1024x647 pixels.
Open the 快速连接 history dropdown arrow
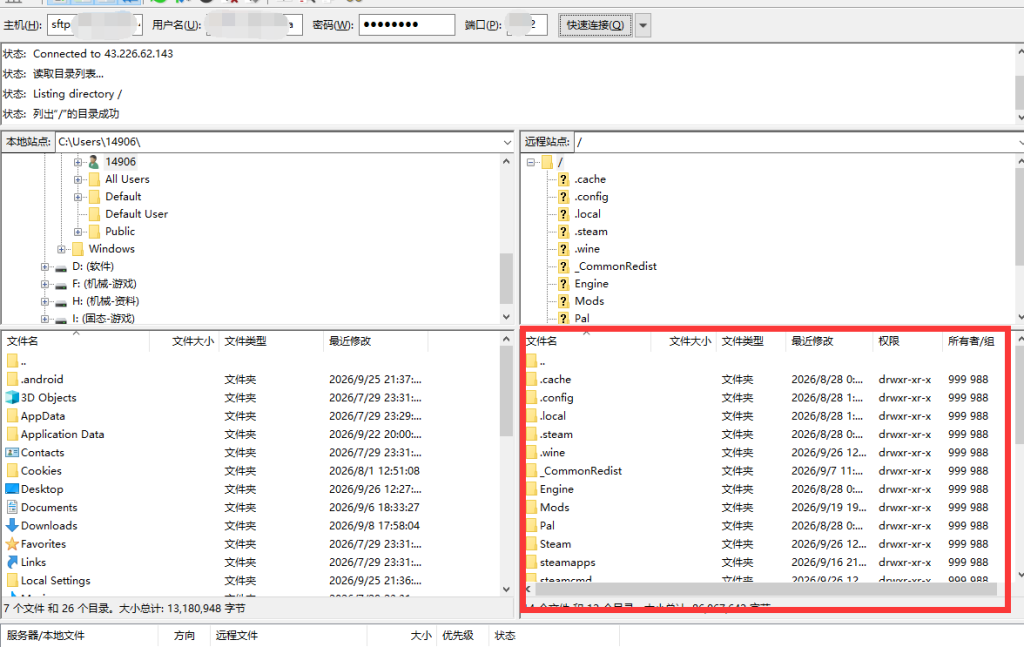point(643,25)
